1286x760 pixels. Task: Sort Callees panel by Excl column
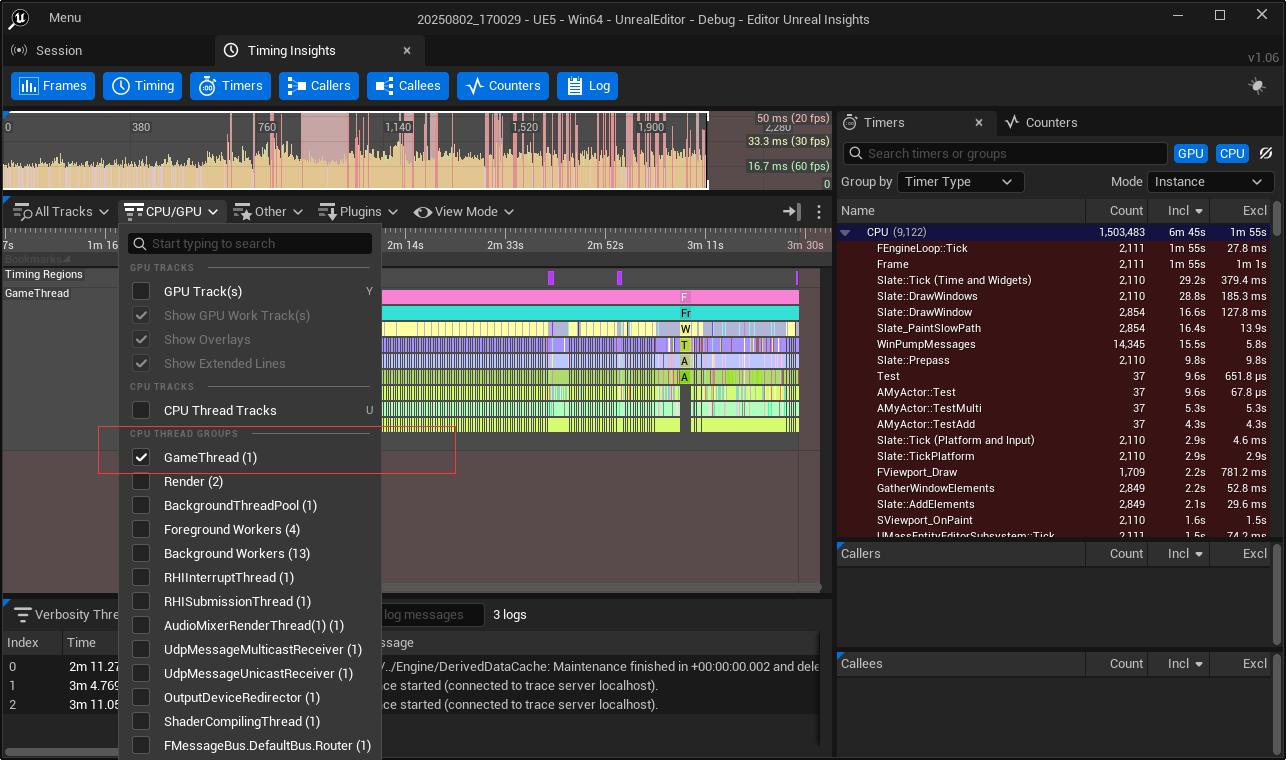click(1241, 664)
